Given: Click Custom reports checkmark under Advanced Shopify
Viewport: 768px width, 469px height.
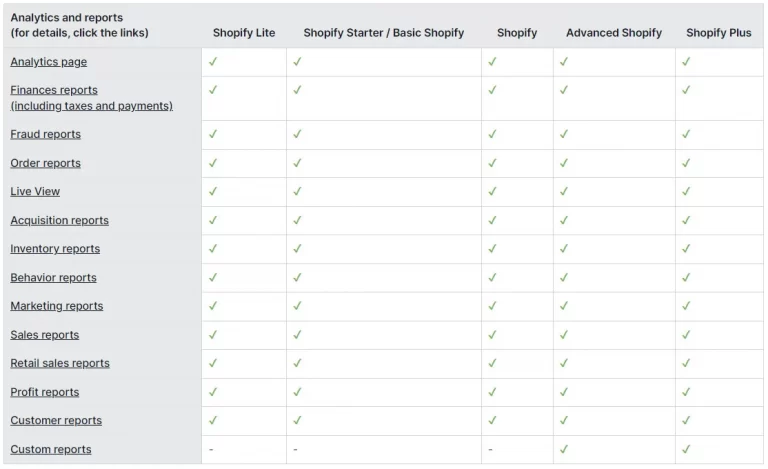Looking at the screenshot, I should 564,449.
